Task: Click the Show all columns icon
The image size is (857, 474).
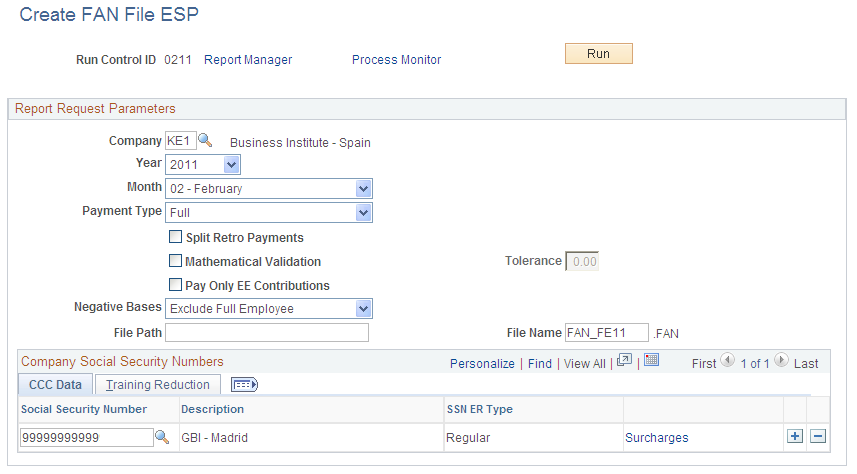Action: click(x=244, y=385)
